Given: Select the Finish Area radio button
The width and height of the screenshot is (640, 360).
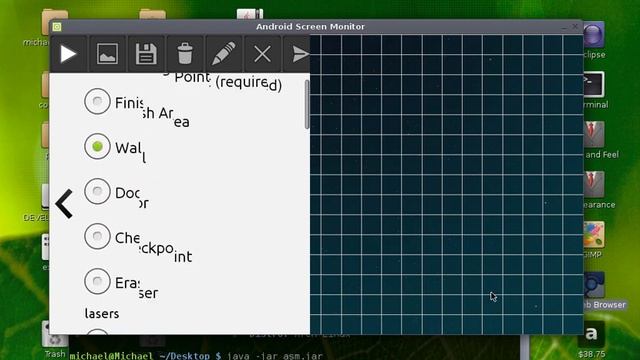Looking at the screenshot, I should tap(97, 101).
